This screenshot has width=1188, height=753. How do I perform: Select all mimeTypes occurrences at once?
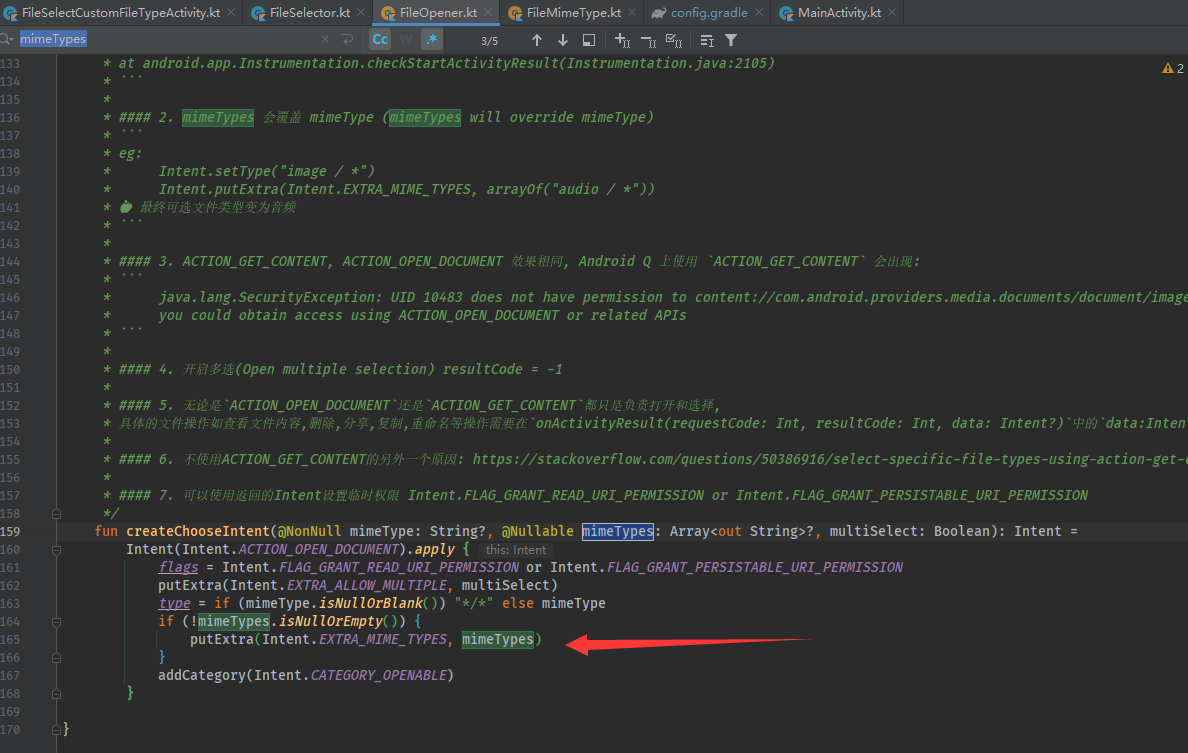click(675, 40)
